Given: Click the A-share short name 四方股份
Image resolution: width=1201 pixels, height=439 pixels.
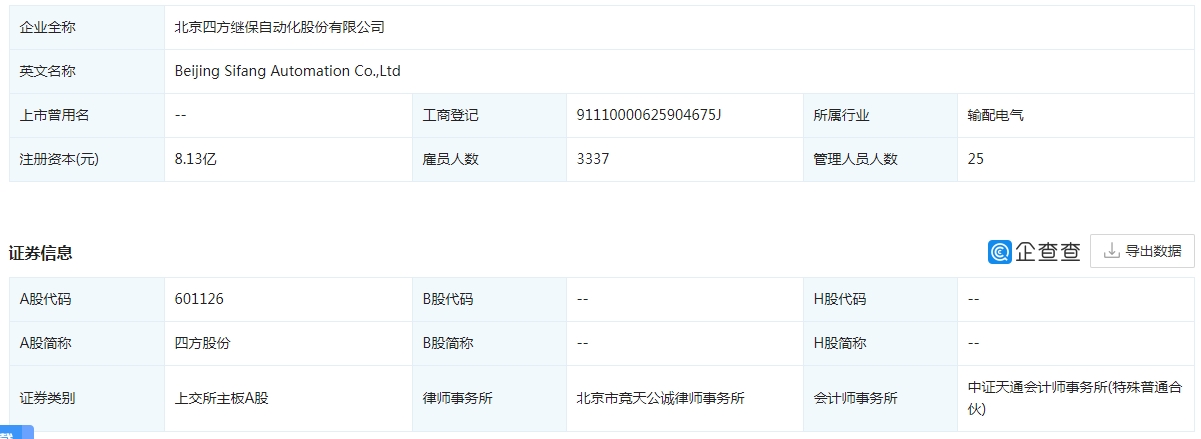Looking at the screenshot, I should pyautogui.click(x=203, y=343).
